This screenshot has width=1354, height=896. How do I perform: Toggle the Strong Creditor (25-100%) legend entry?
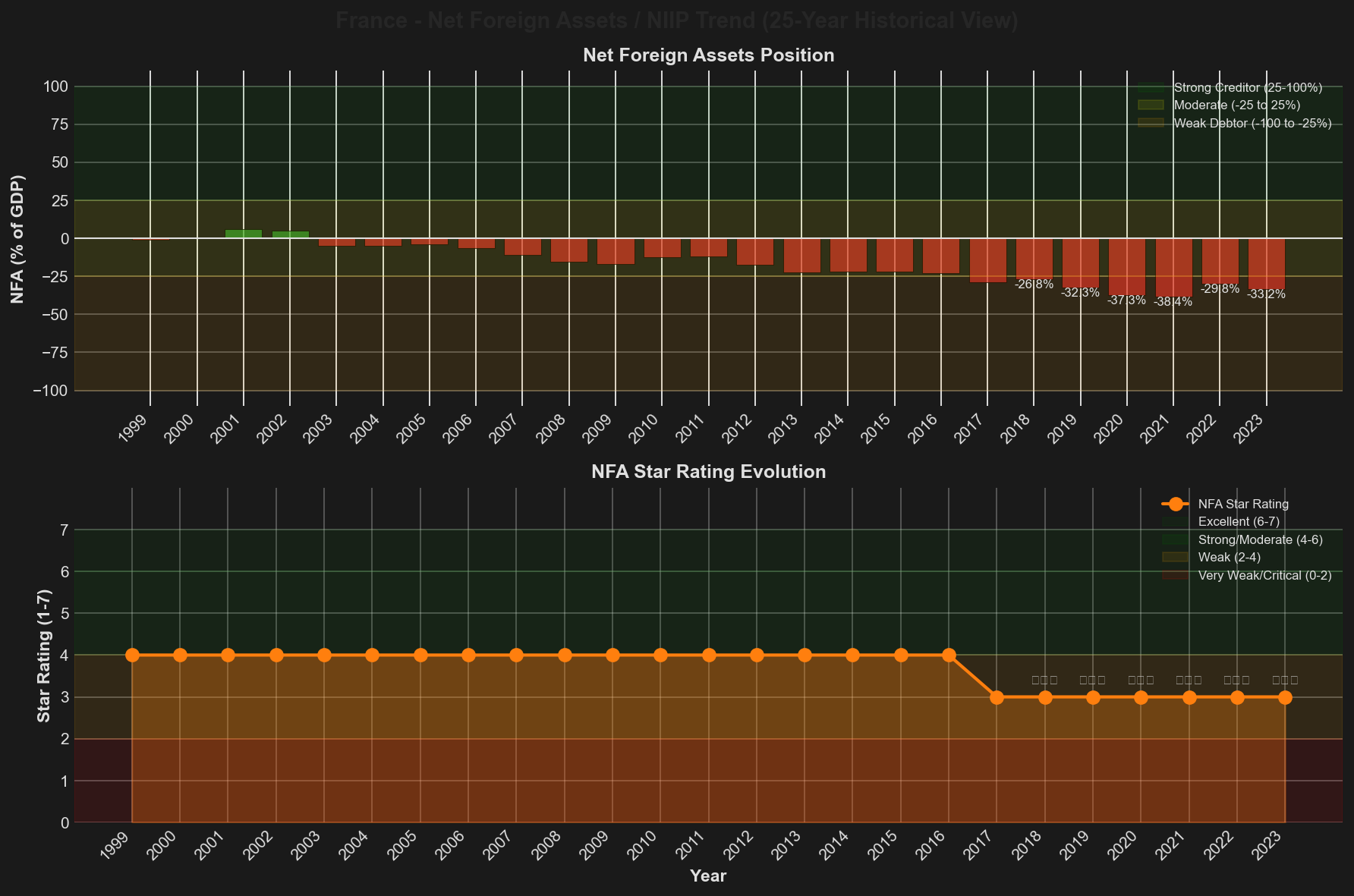tap(1247, 88)
